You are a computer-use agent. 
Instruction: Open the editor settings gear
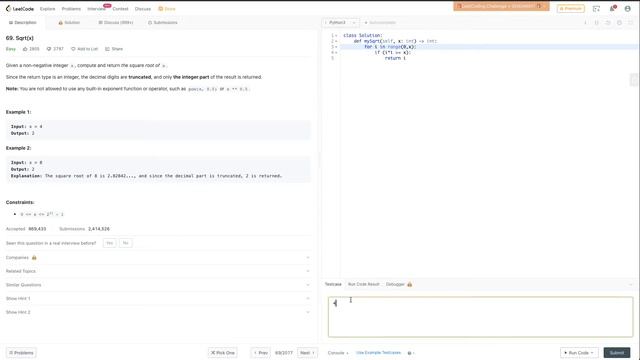pyautogui.click(x=620, y=23)
